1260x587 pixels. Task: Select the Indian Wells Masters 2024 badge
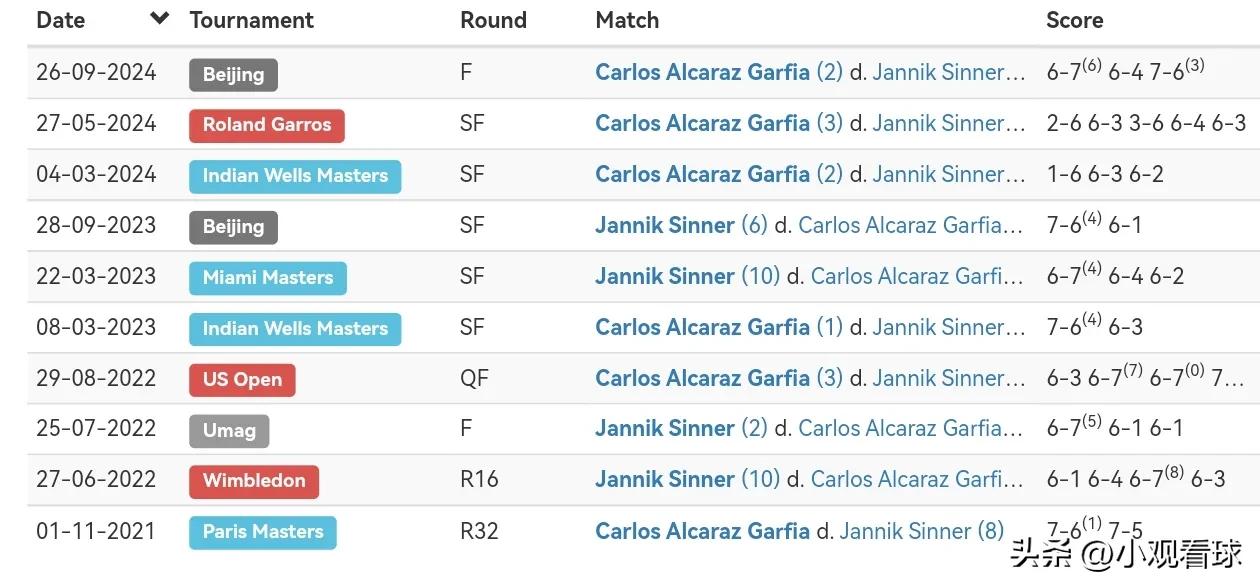pos(295,176)
